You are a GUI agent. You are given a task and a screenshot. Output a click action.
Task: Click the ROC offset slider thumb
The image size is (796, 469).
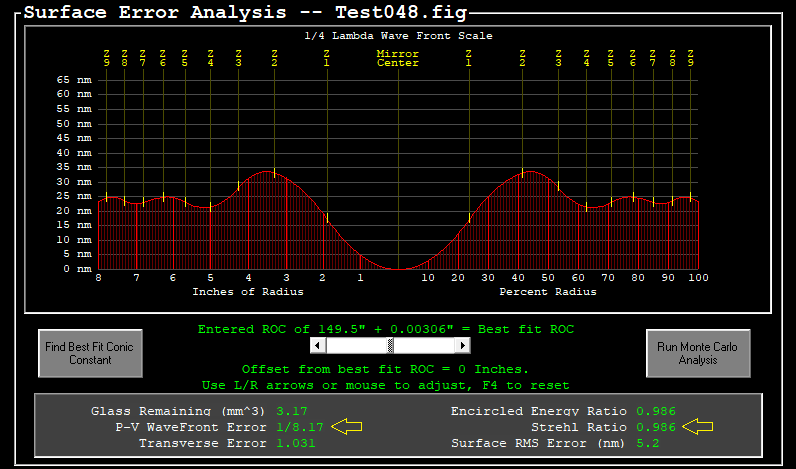click(391, 345)
